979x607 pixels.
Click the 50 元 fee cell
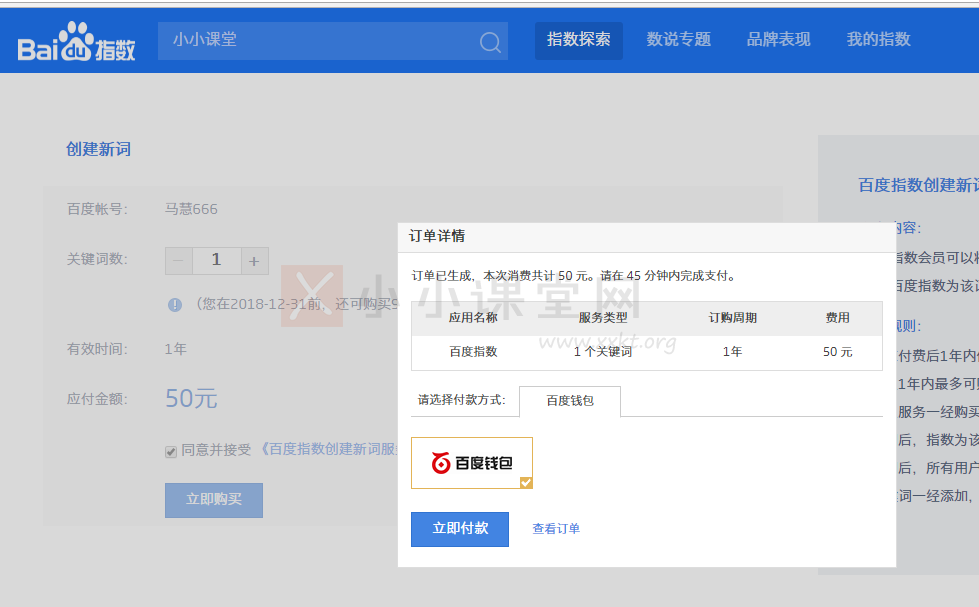coord(837,352)
